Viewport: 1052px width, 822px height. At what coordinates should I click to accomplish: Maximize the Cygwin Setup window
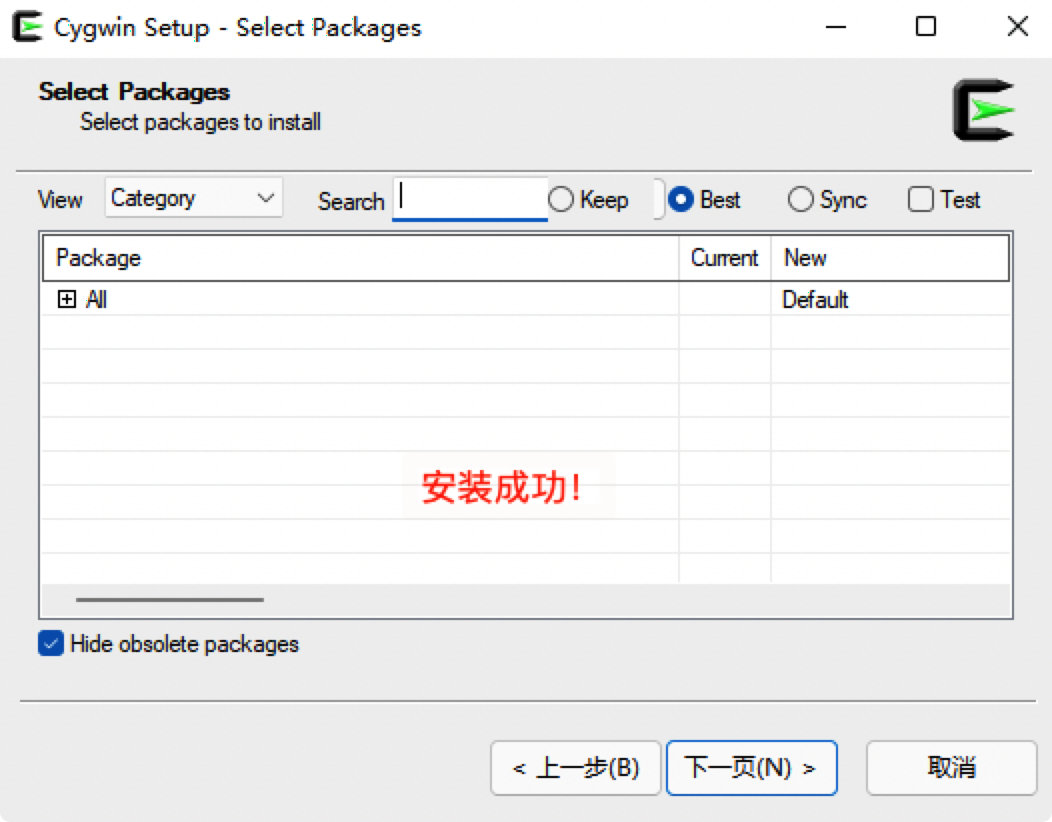pos(926,27)
